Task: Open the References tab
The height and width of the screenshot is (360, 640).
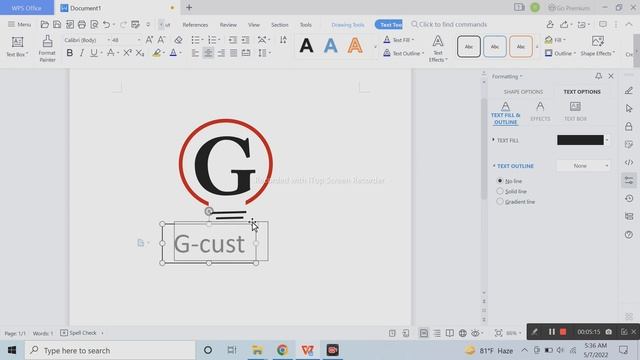Action: [x=195, y=25]
